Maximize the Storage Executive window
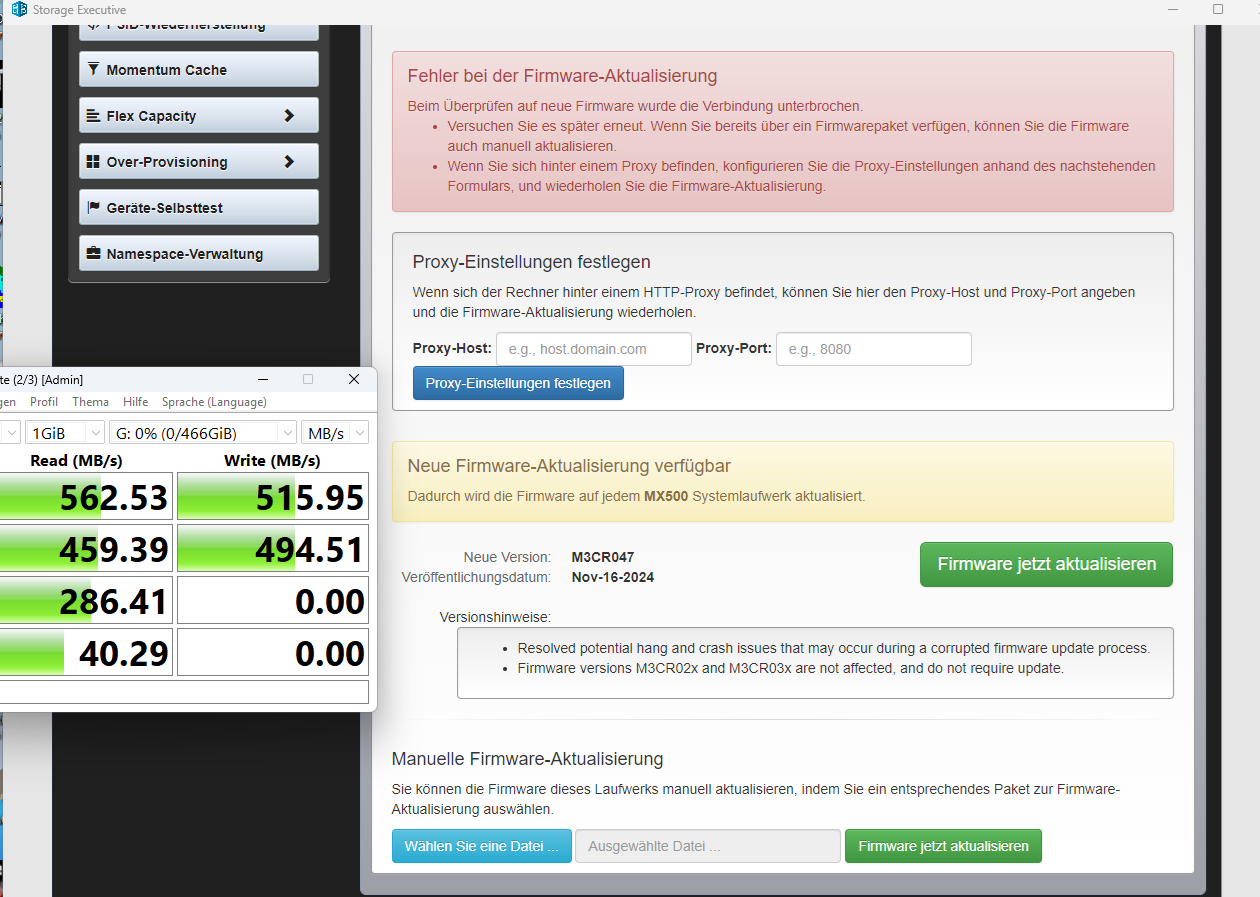The width and height of the screenshot is (1260, 897). point(1218,9)
